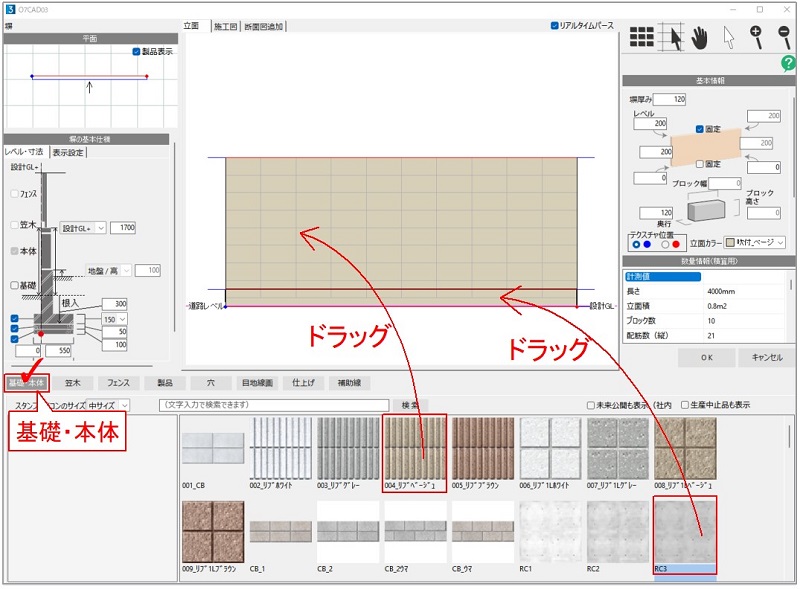Enable 生産中止品も表示 checkbox
The width and height of the screenshot is (800, 589).
coord(685,405)
